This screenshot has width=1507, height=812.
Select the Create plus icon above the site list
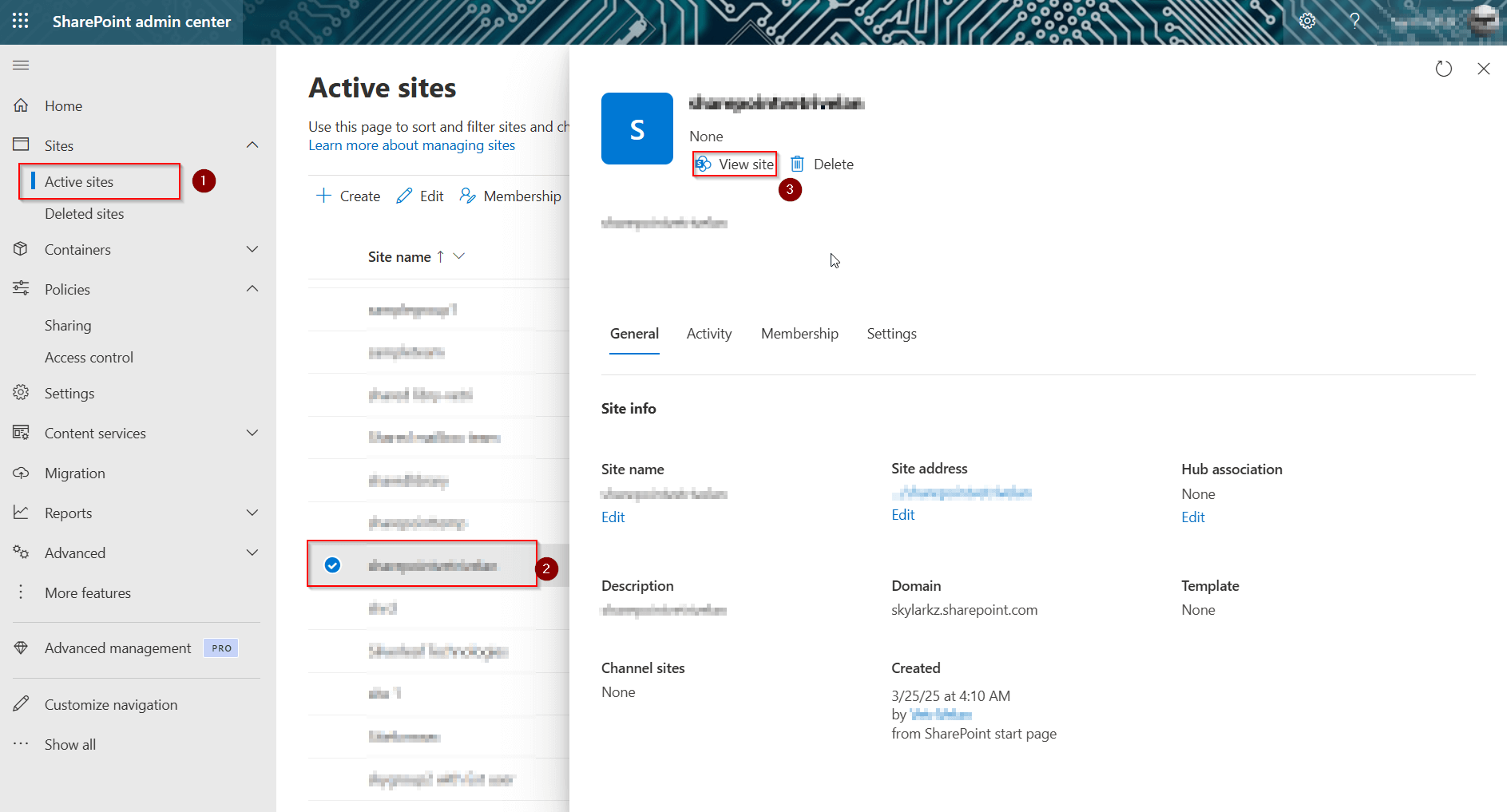point(324,195)
